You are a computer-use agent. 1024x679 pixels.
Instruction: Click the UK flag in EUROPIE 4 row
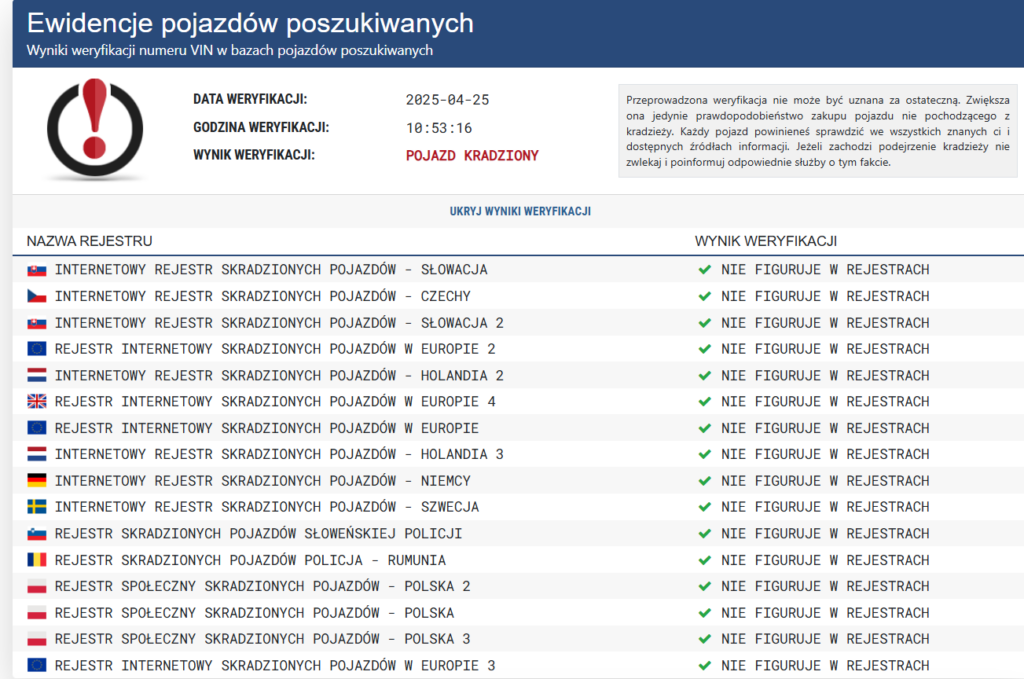click(x=37, y=402)
